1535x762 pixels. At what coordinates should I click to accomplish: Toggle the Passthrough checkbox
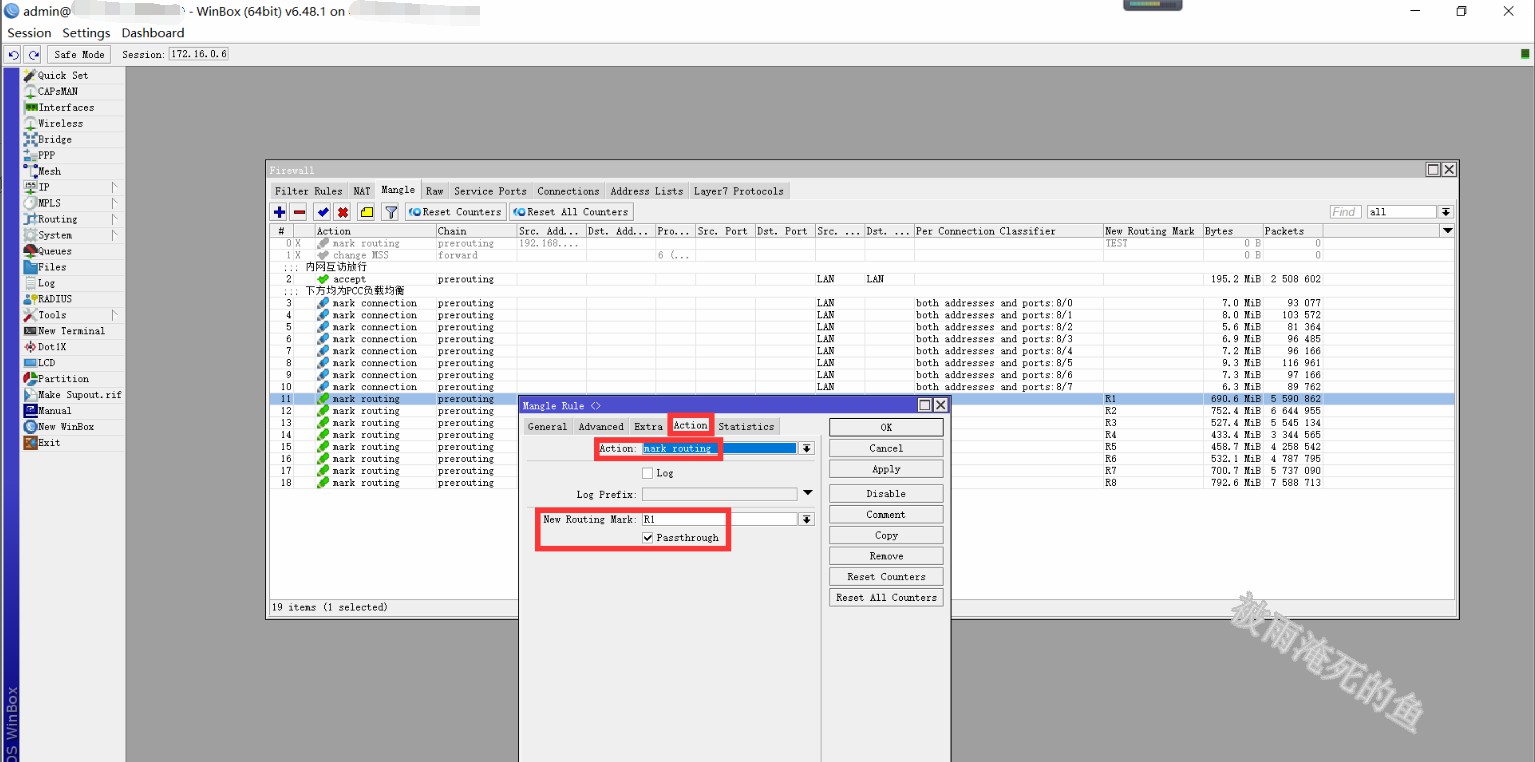(648, 538)
